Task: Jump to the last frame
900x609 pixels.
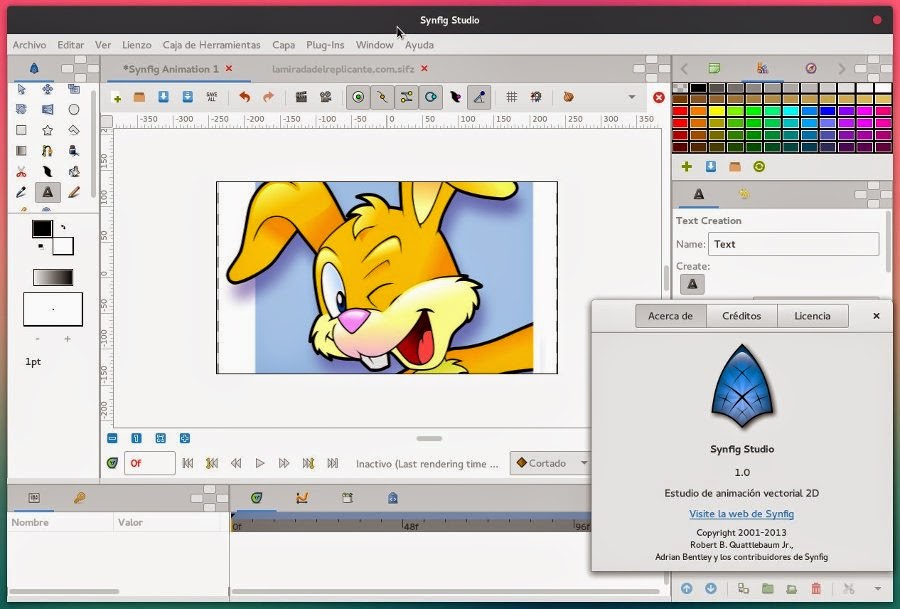Action: click(x=332, y=463)
